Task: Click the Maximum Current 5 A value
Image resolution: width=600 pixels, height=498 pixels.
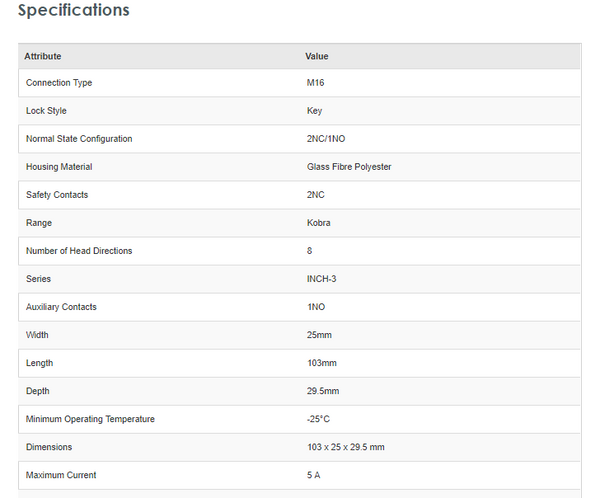Action: 313,475
